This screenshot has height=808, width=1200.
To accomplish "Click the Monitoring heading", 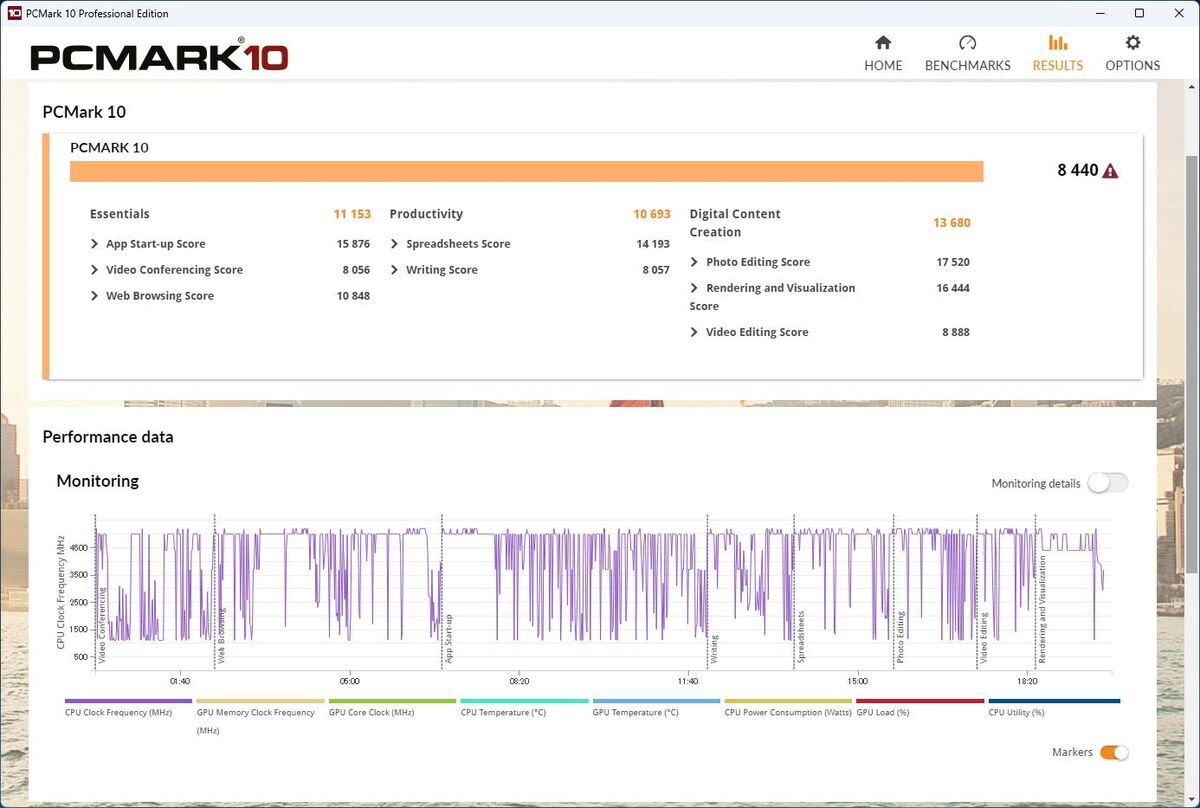I will (98, 481).
